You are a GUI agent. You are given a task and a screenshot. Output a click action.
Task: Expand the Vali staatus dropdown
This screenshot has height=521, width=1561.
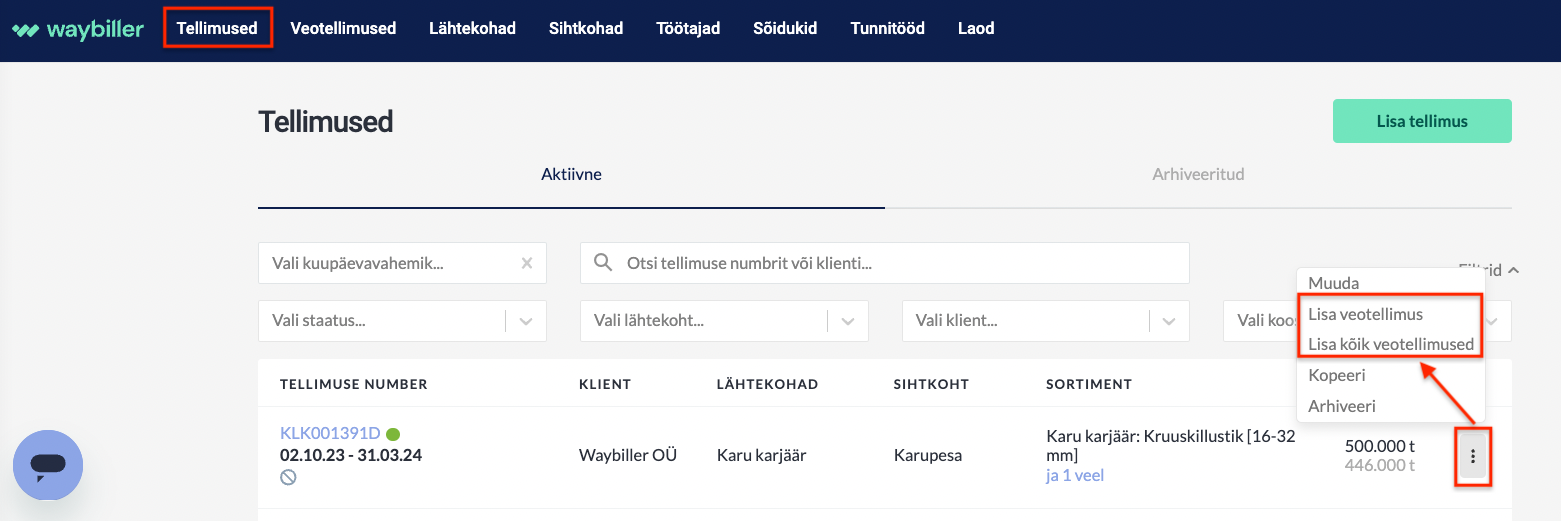pyautogui.click(x=526, y=321)
